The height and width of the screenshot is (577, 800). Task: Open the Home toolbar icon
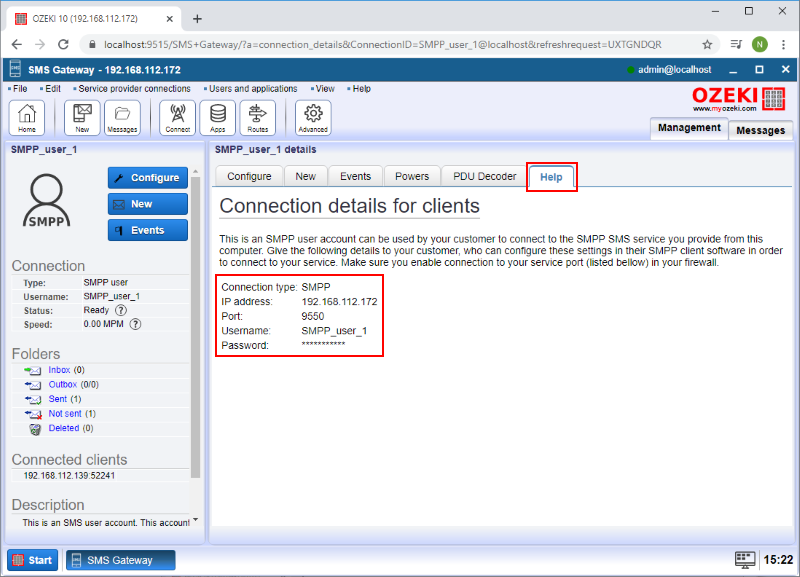(x=27, y=118)
